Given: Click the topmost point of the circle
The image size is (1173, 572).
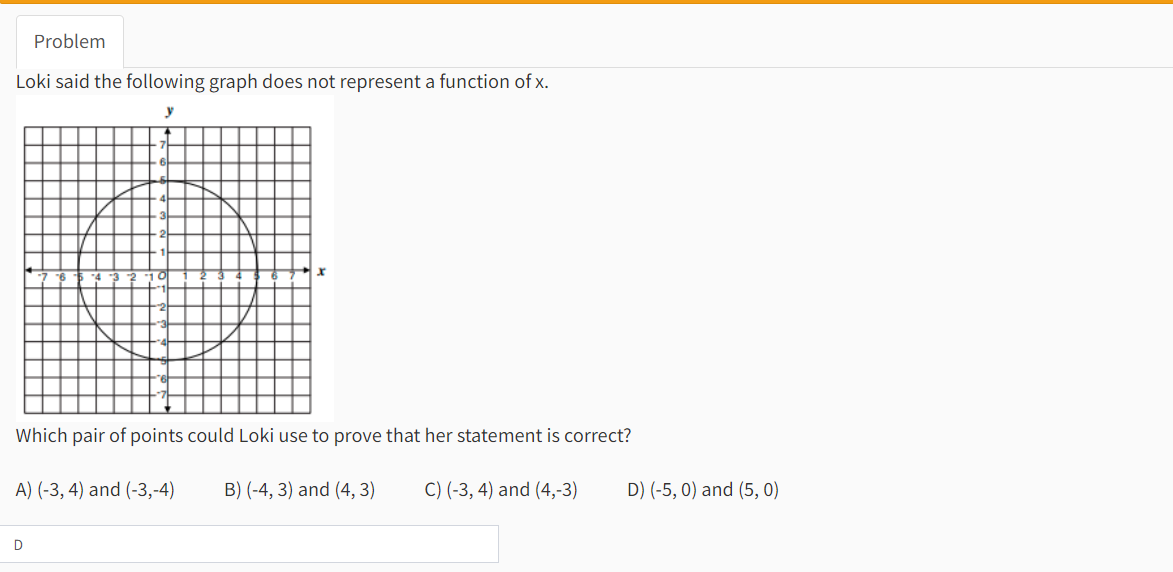Looking at the screenshot, I should click(168, 181).
